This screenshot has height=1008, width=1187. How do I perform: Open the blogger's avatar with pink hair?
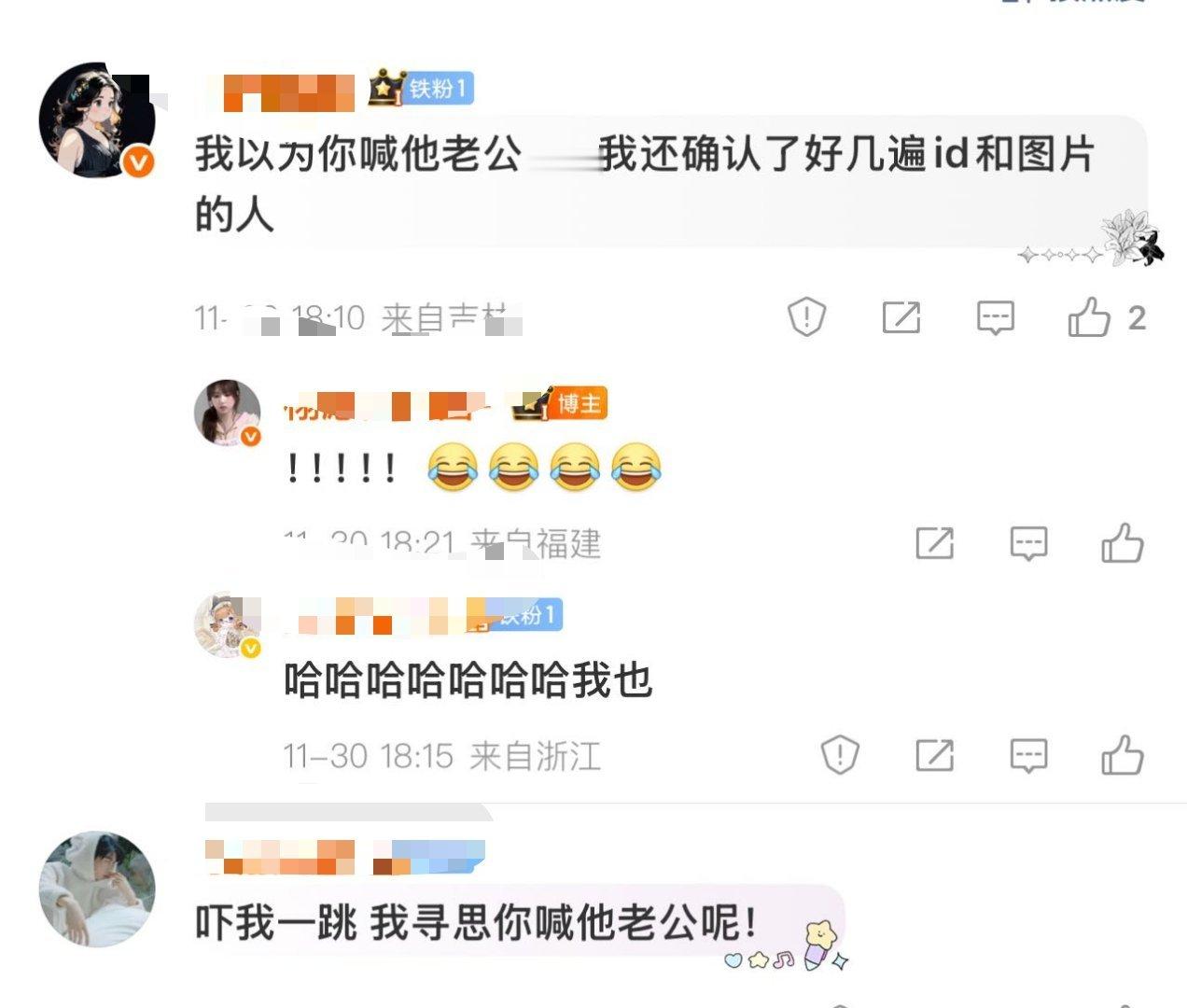[x=228, y=413]
